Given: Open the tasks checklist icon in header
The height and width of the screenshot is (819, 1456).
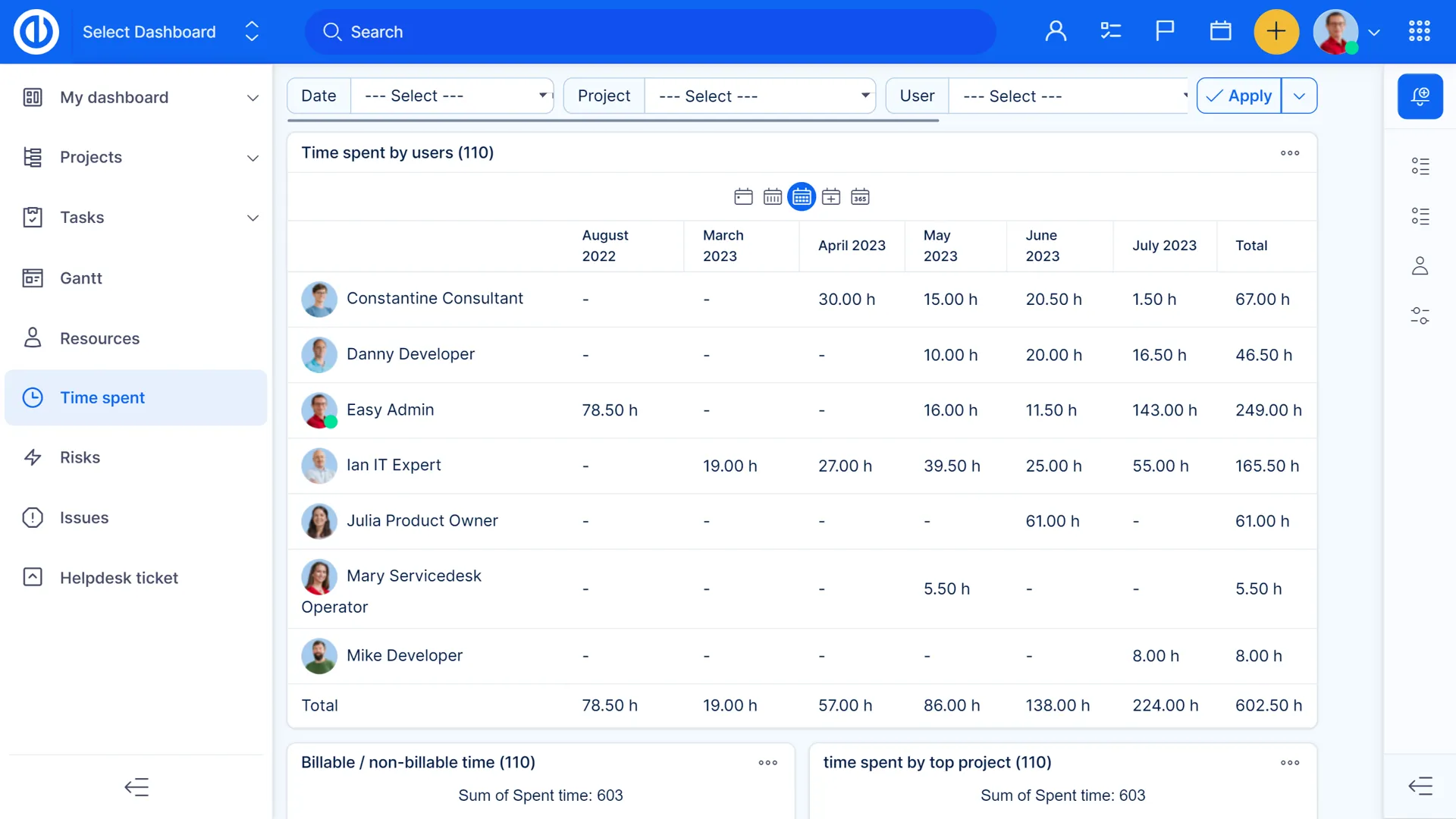Looking at the screenshot, I should (1110, 32).
